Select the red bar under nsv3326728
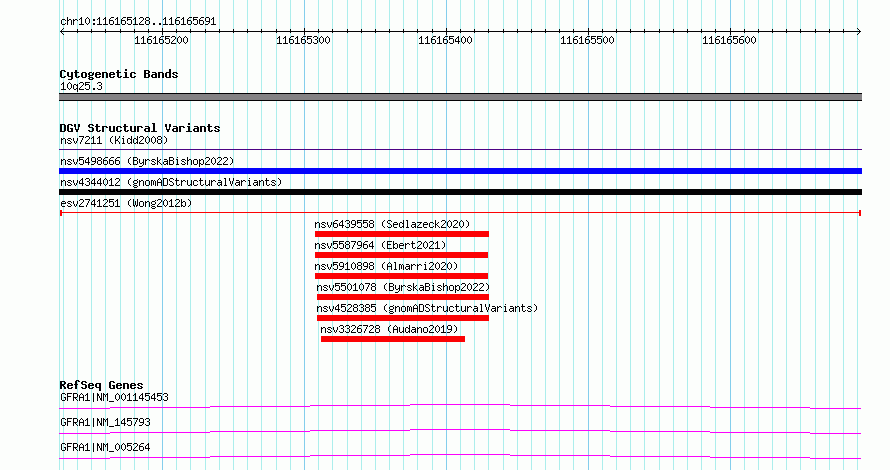Image resolution: width=890 pixels, height=470 pixels. [393, 339]
